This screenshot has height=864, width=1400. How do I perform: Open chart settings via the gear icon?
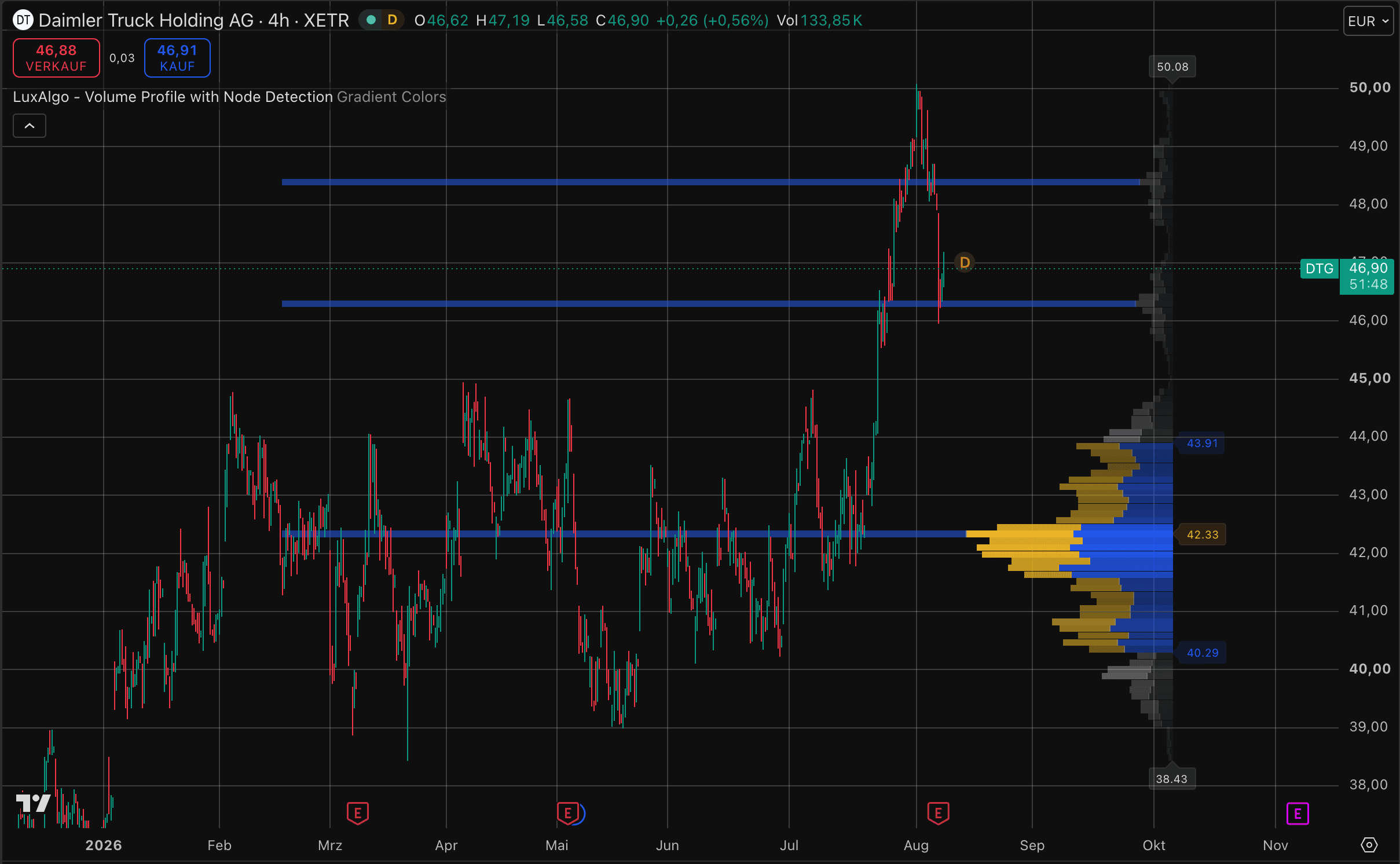(x=1369, y=845)
